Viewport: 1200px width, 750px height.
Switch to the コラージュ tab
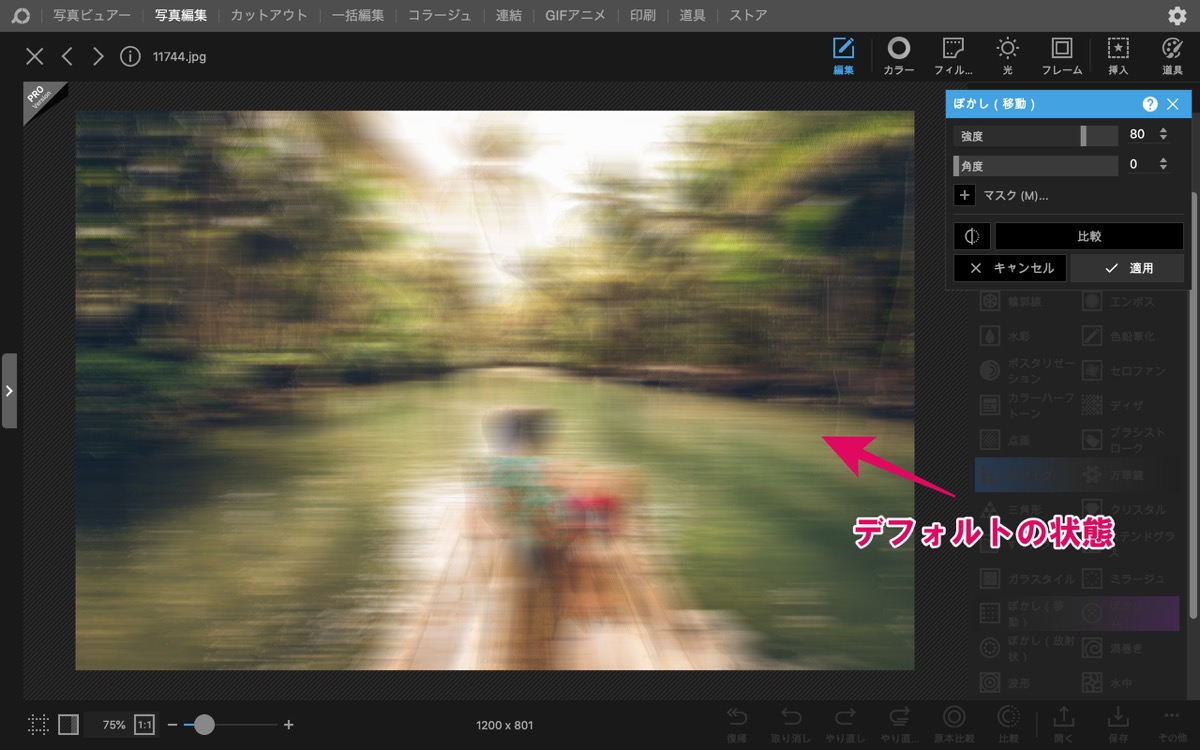coord(440,16)
